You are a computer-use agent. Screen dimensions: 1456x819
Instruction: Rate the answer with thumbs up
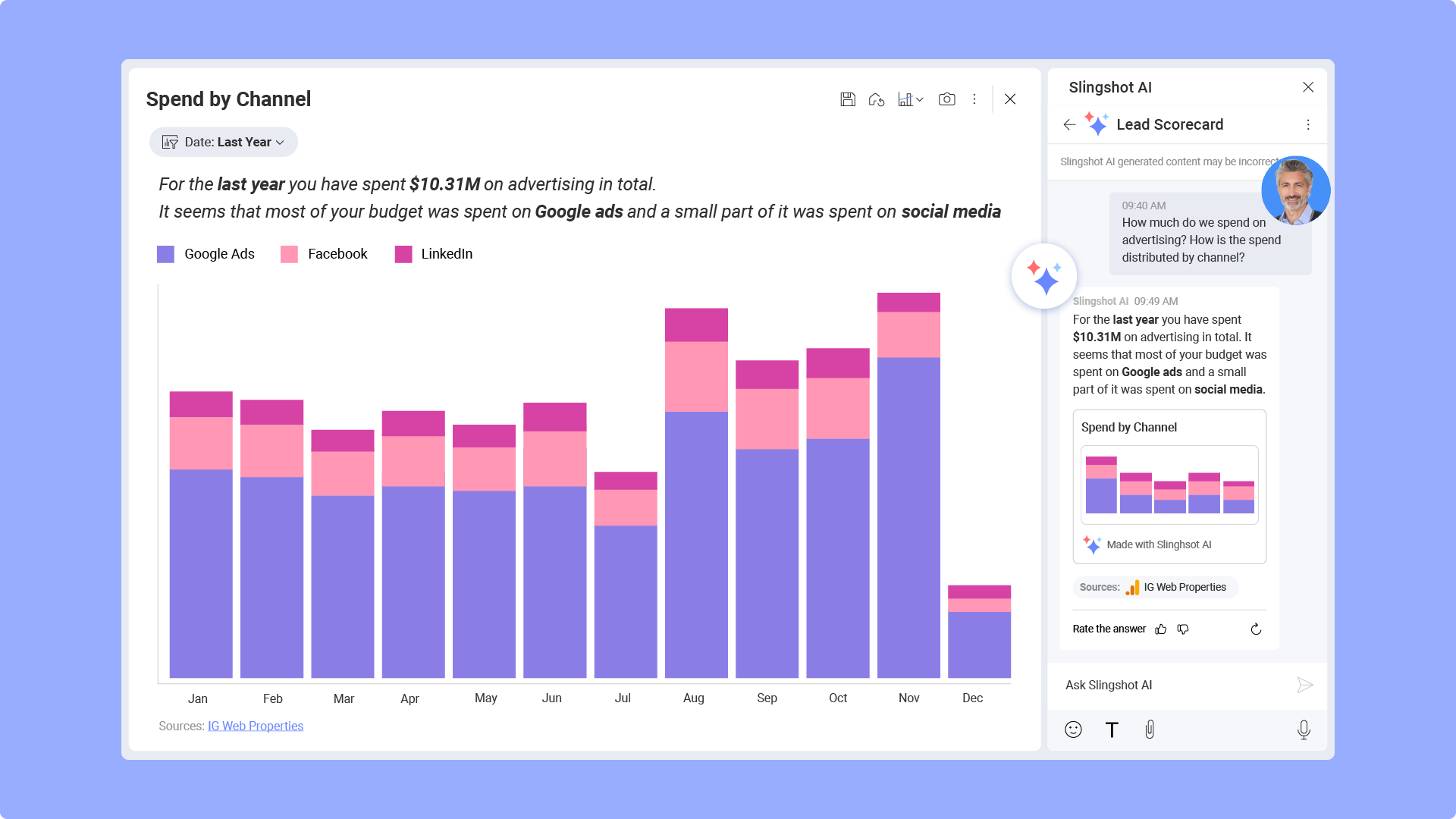(x=1160, y=629)
